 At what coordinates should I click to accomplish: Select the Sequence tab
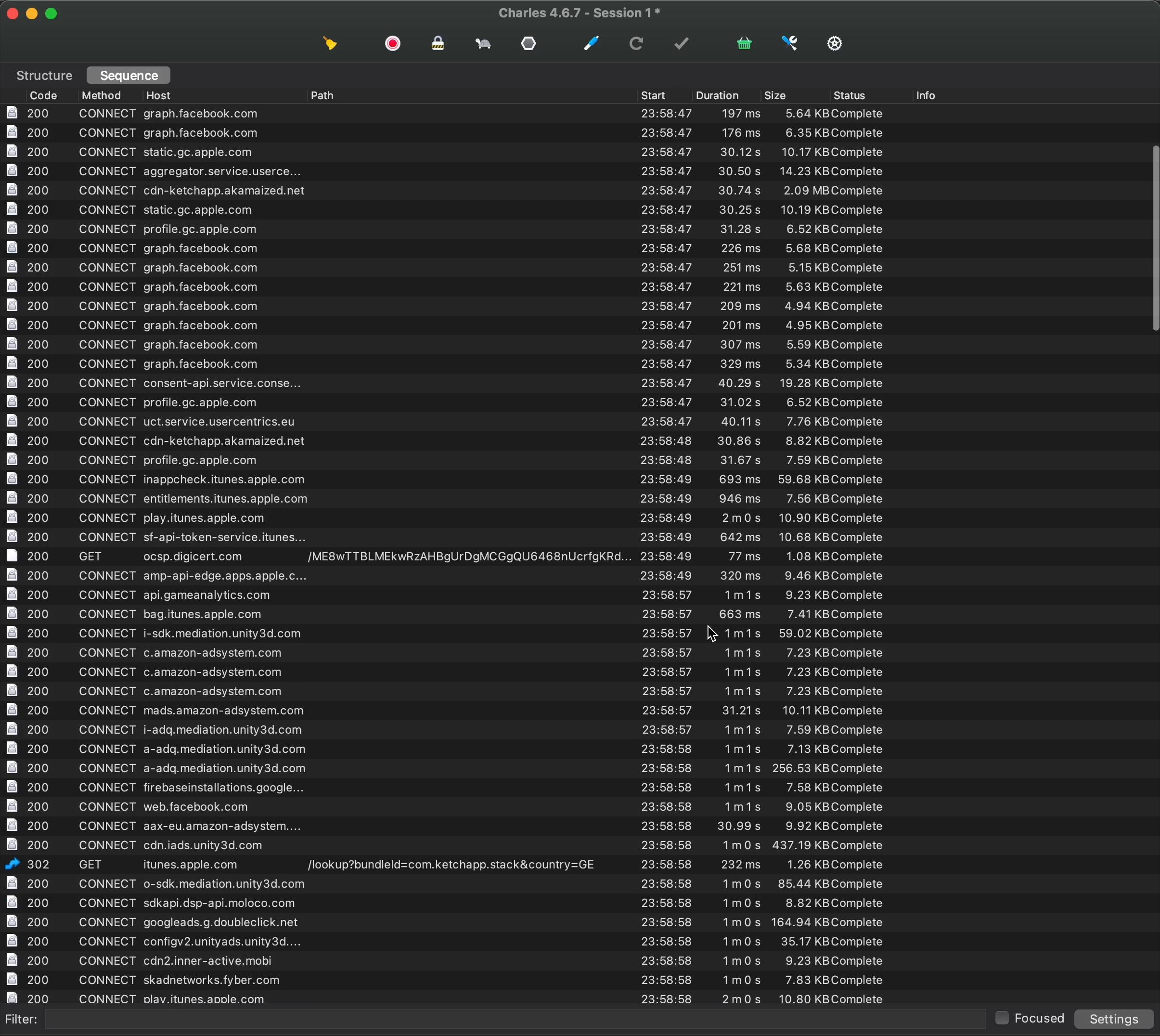[x=129, y=76]
